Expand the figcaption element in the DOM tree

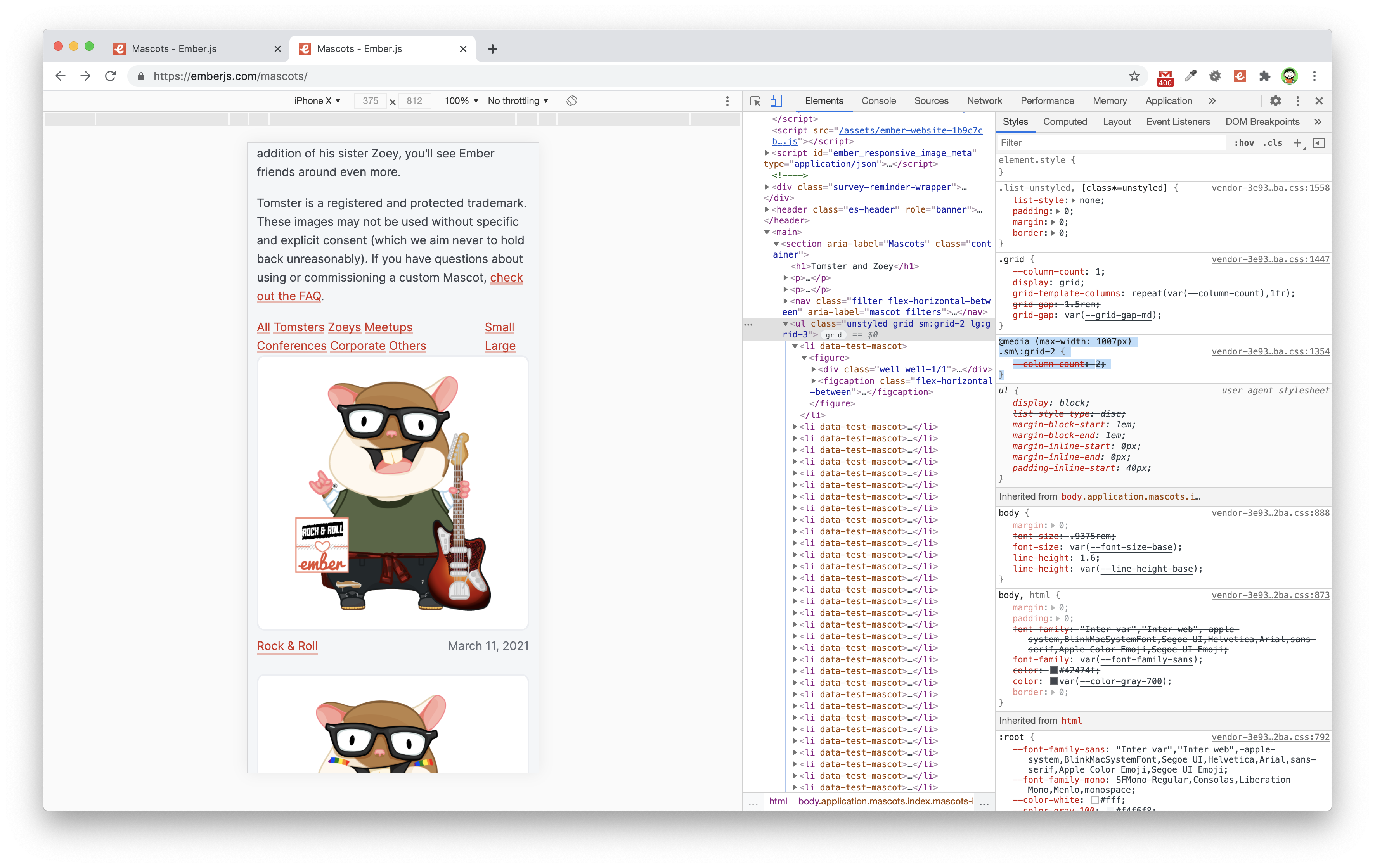click(814, 380)
